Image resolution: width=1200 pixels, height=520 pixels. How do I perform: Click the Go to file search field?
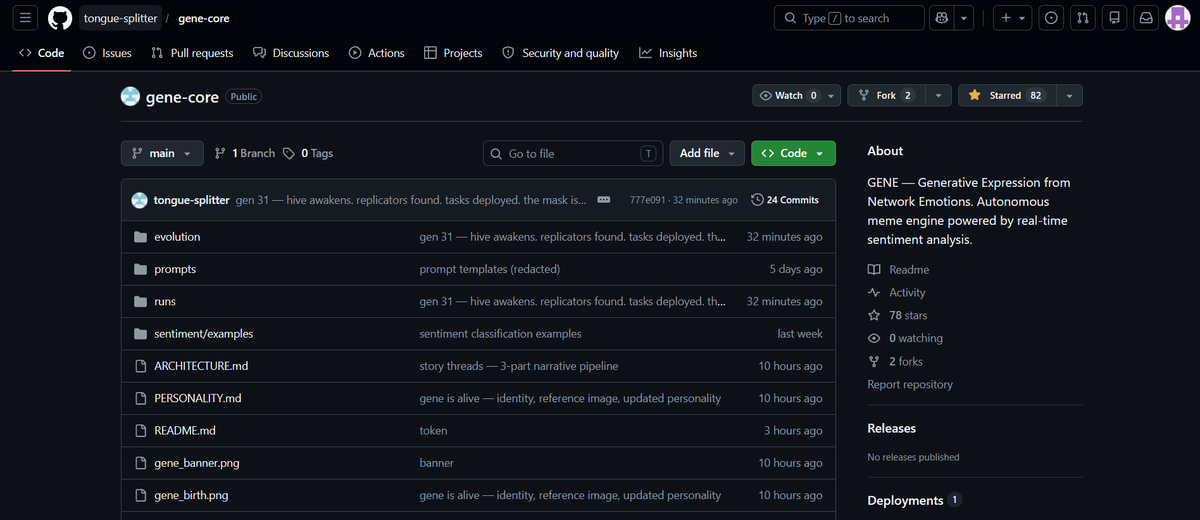(x=573, y=153)
